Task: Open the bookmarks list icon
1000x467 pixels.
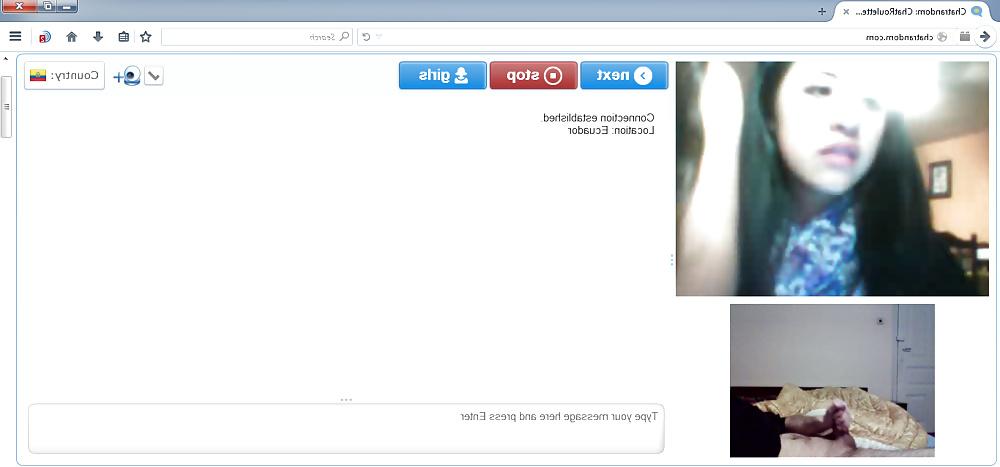Action: pyautogui.click(x=124, y=37)
